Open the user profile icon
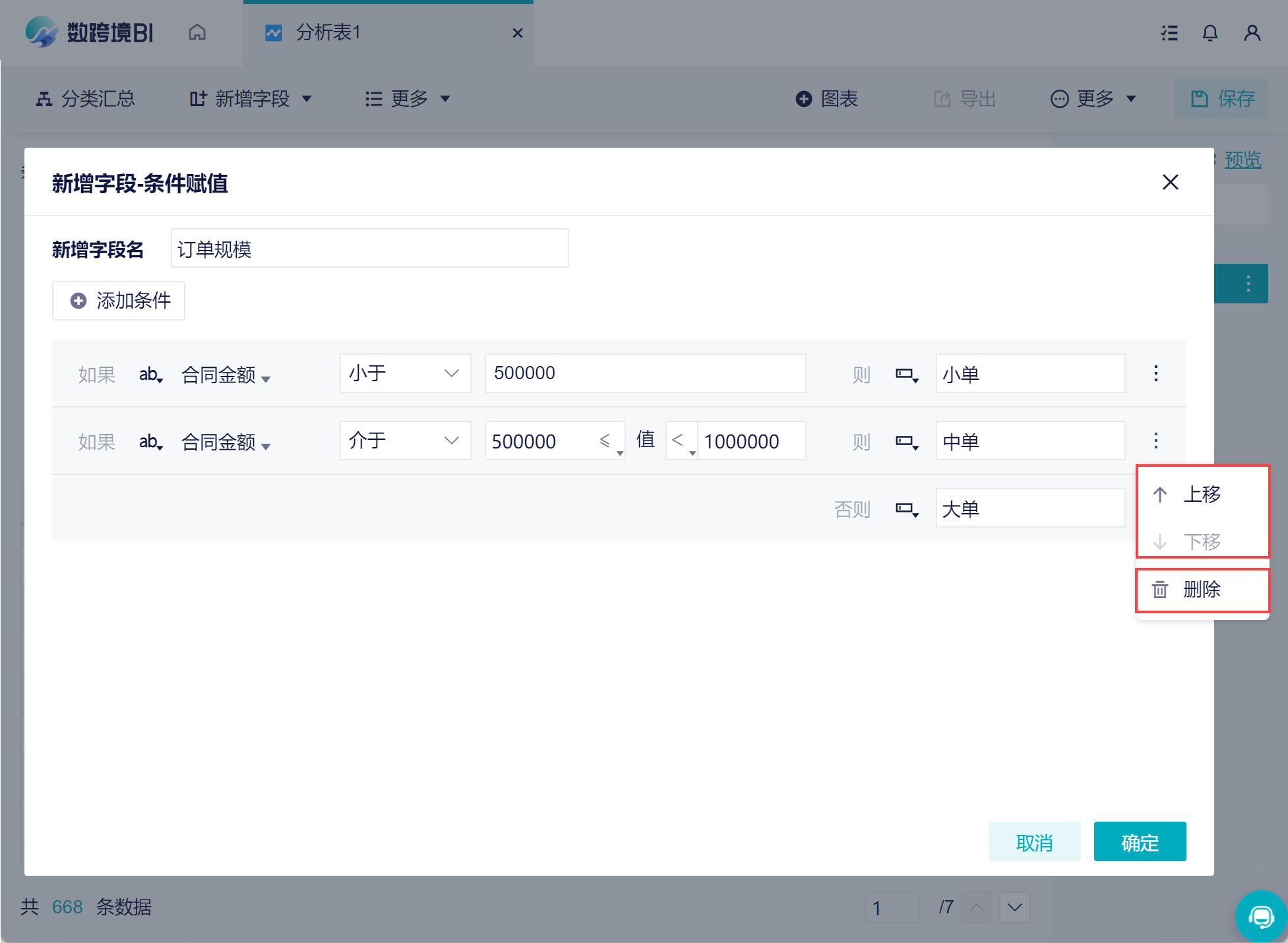The height and width of the screenshot is (943, 1288). click(1252, 33)
